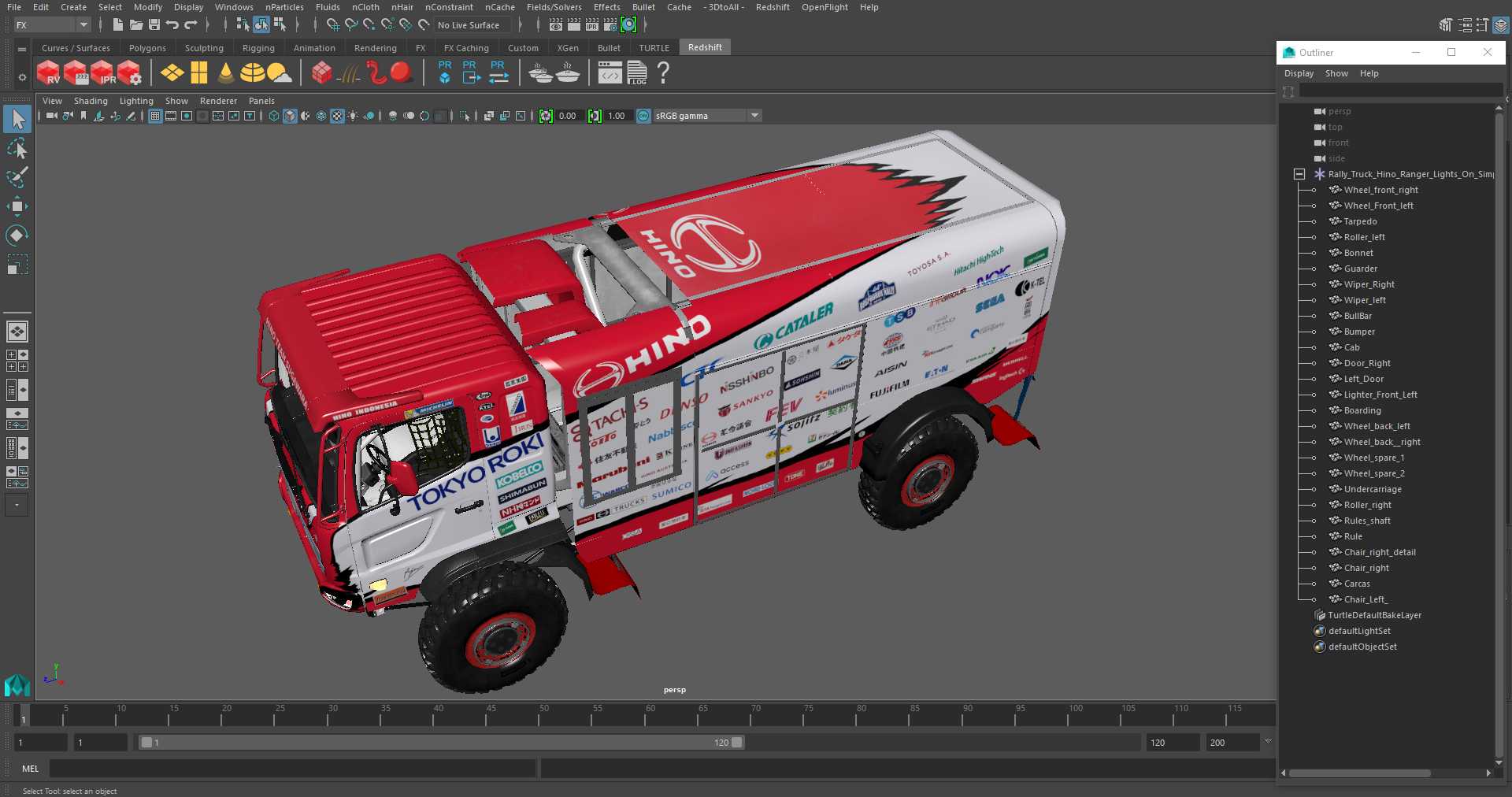Screen dimensions: 1512x797
Task: Create a new scene file
Action: point(117,25)
